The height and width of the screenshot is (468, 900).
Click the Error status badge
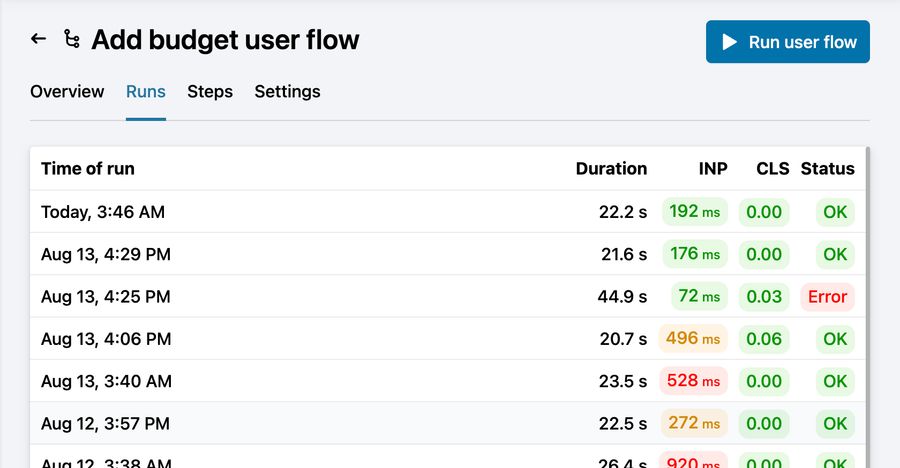coord(827,297)
